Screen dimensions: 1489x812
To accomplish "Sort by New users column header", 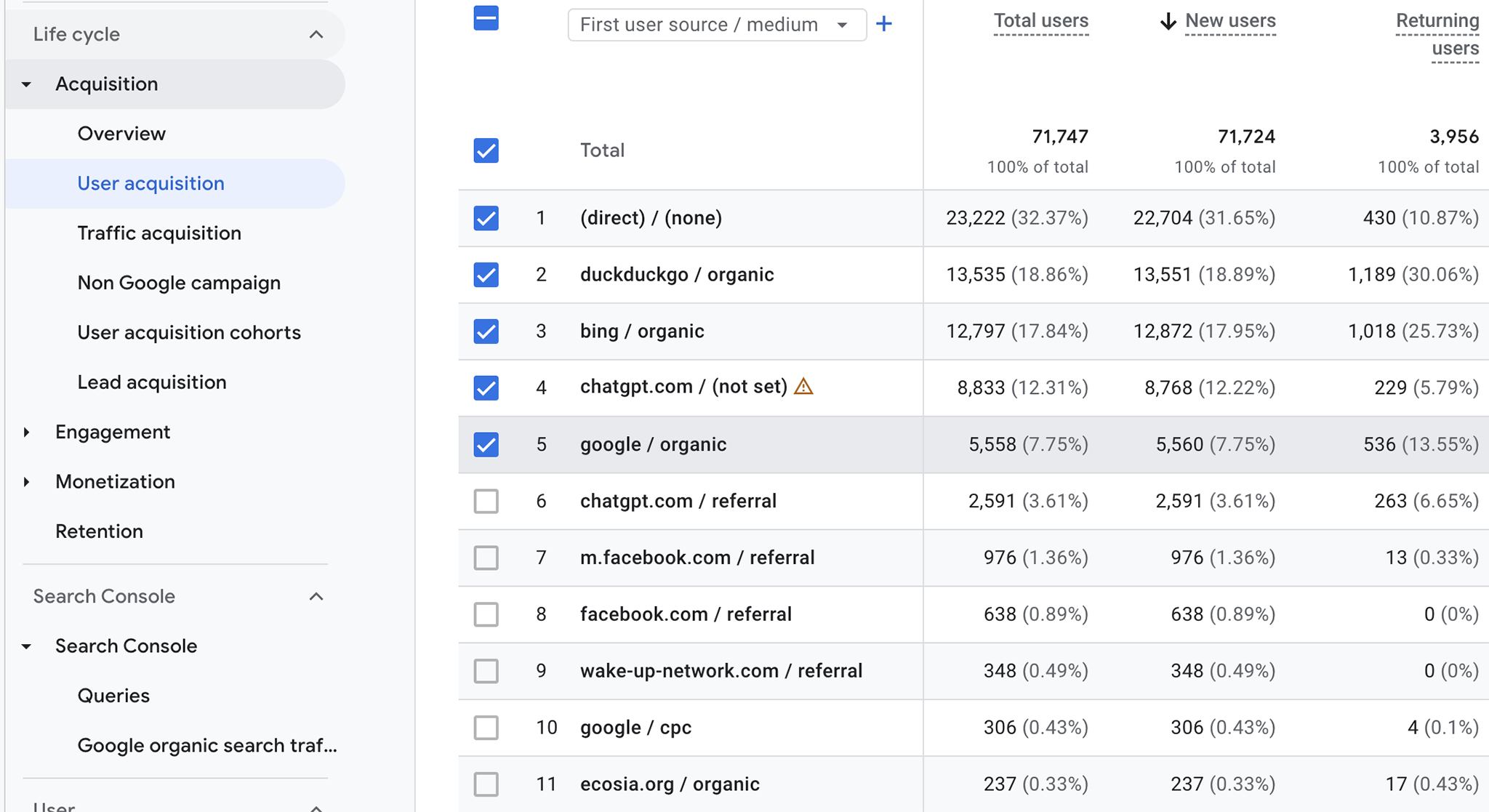I will pos(1230,21).
